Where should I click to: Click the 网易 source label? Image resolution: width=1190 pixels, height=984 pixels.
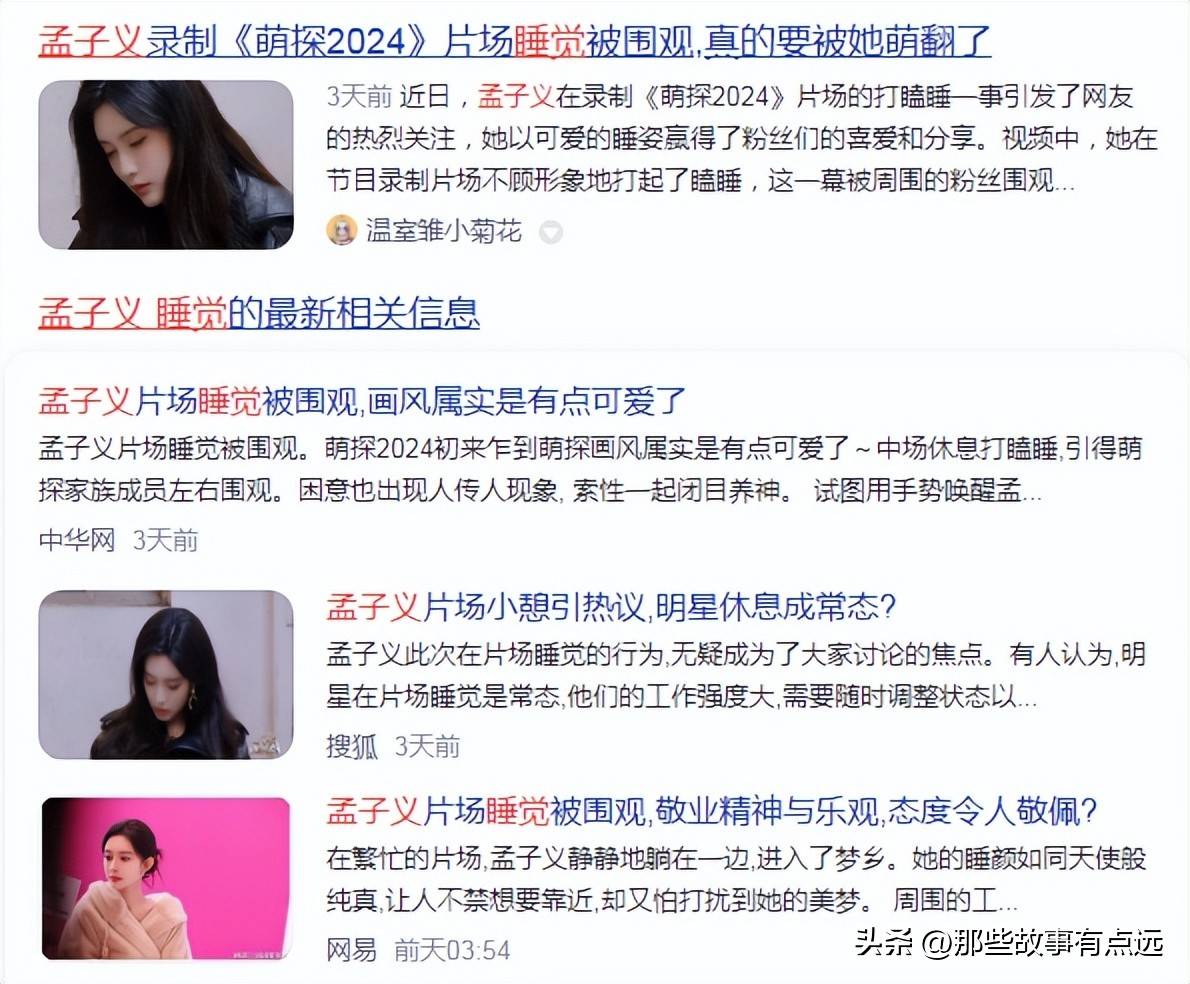click(x=351, y=950)
